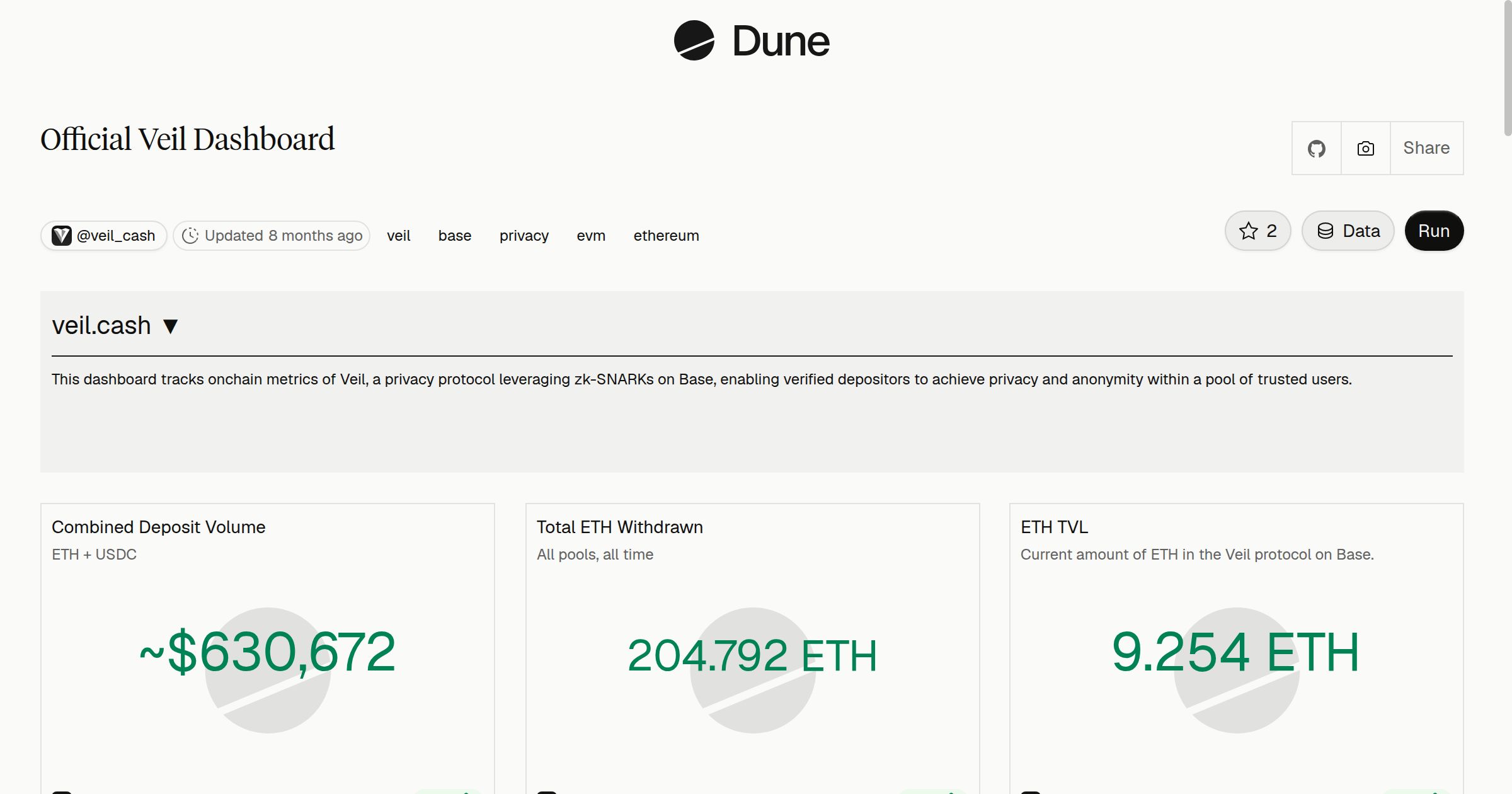Collapse the veil.cash section triangle

(x=170, y=326)
